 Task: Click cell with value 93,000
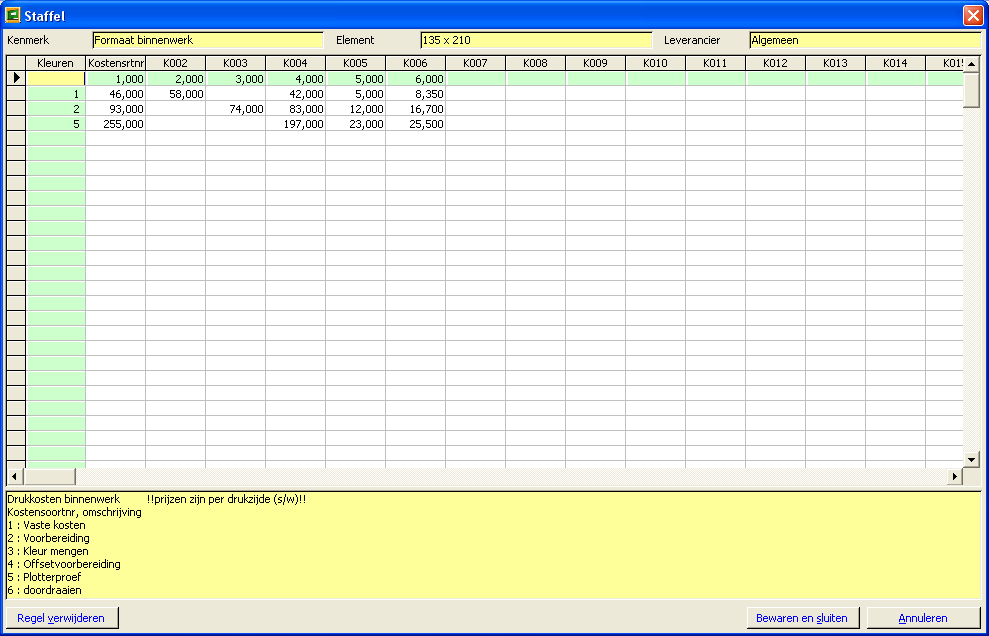click(x=115, y=109)
